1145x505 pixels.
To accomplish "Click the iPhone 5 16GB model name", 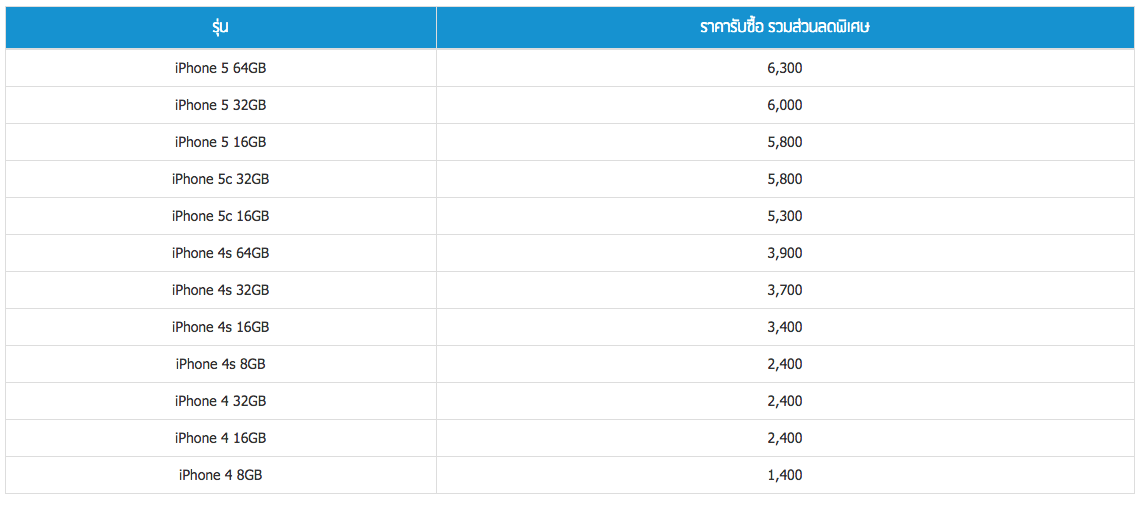I will point(220,142).
